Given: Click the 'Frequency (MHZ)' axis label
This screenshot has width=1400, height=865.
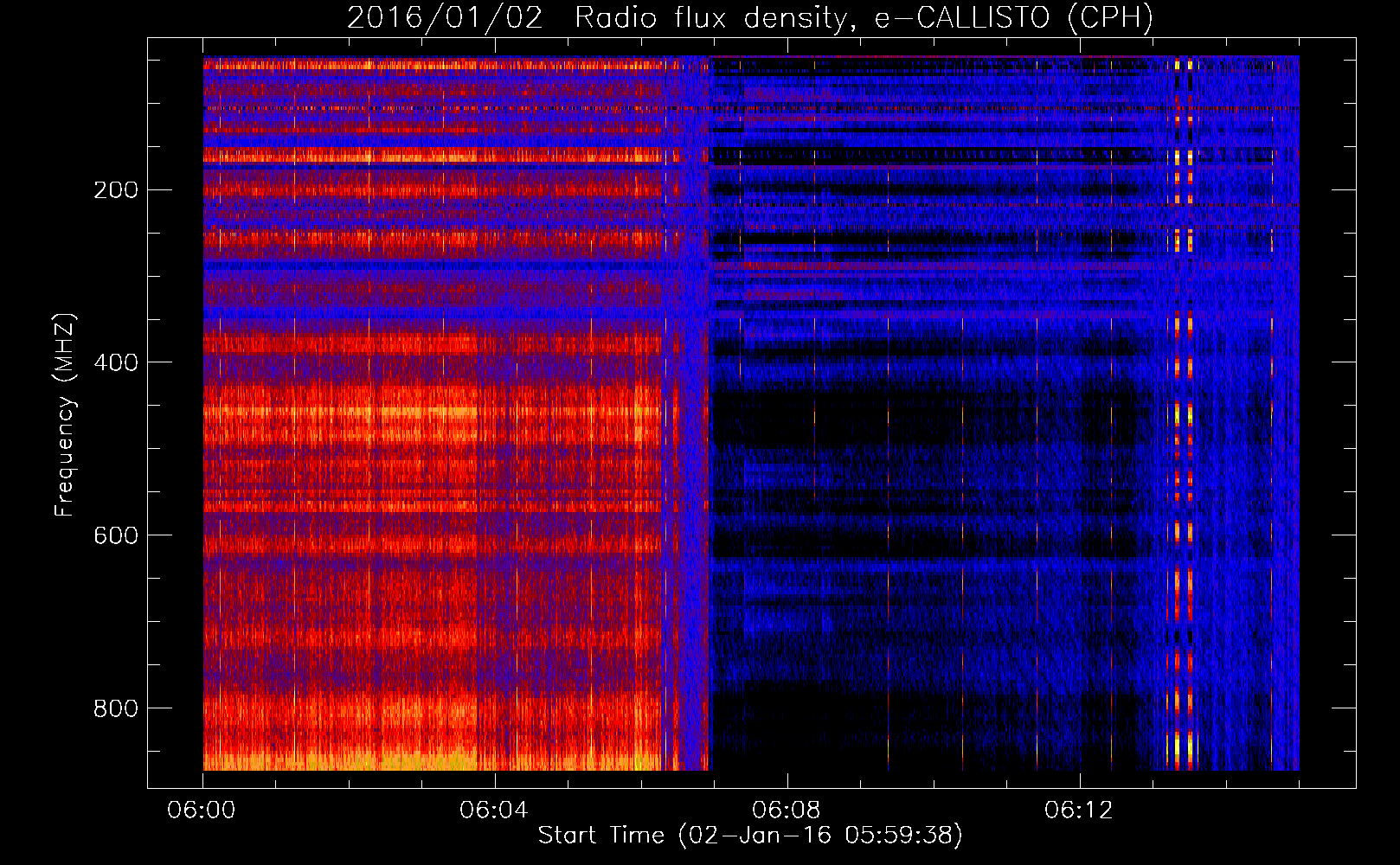Looking at the screenshot, I should pos(65,415).
